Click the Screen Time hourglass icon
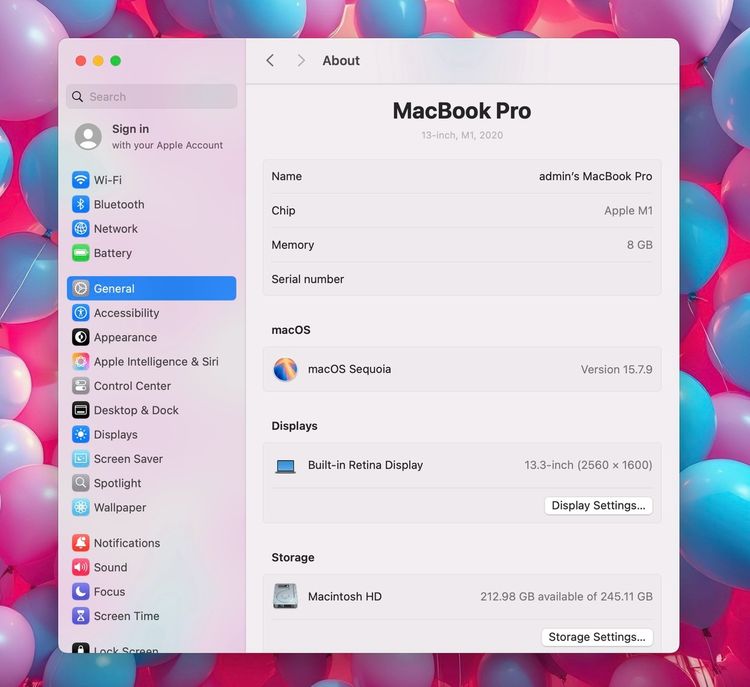This screenshot has width=750, height=687. (x=80, y=616)
